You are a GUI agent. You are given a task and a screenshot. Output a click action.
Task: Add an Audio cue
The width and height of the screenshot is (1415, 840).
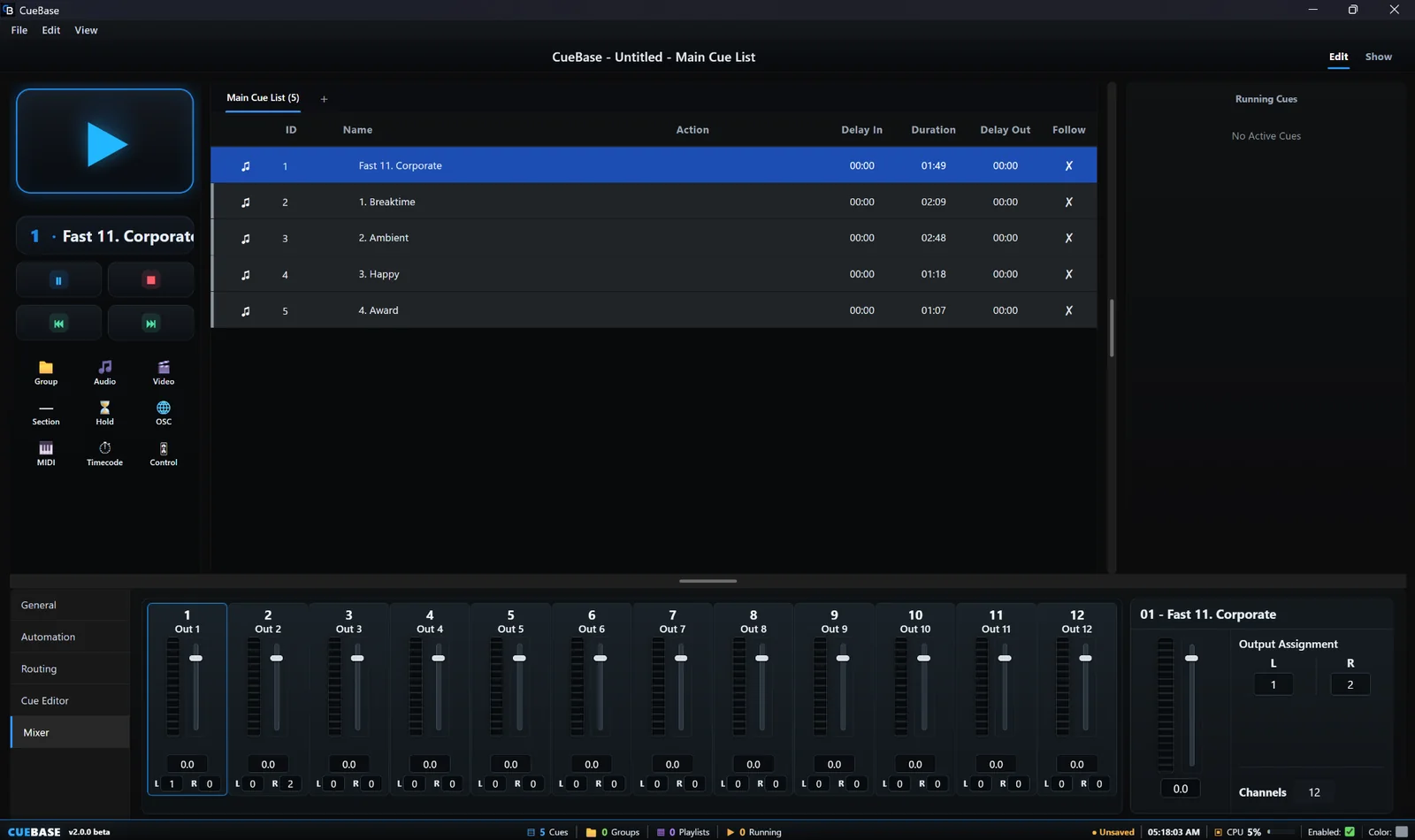pos(104,372)
